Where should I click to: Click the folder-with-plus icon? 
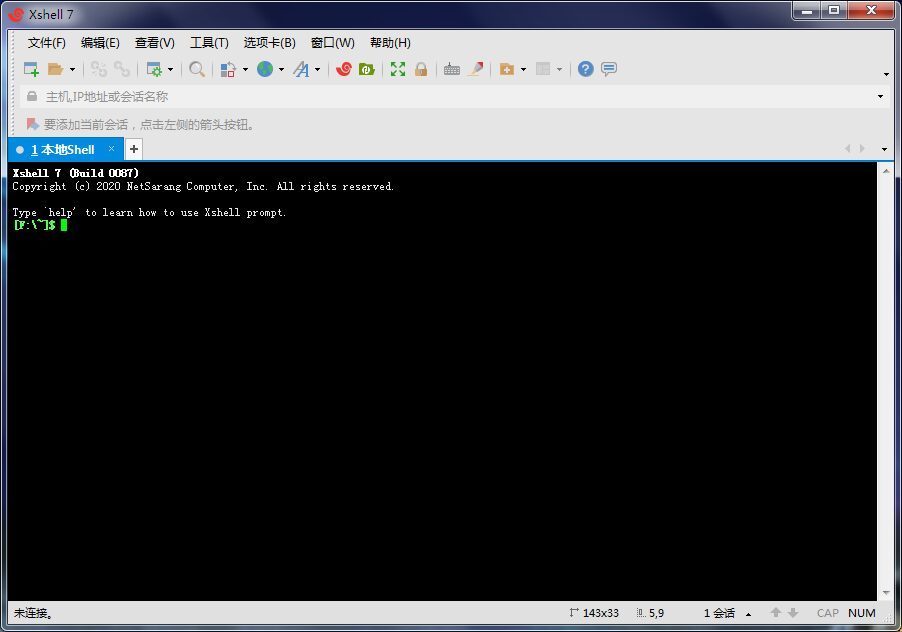(x=506, y=69)
